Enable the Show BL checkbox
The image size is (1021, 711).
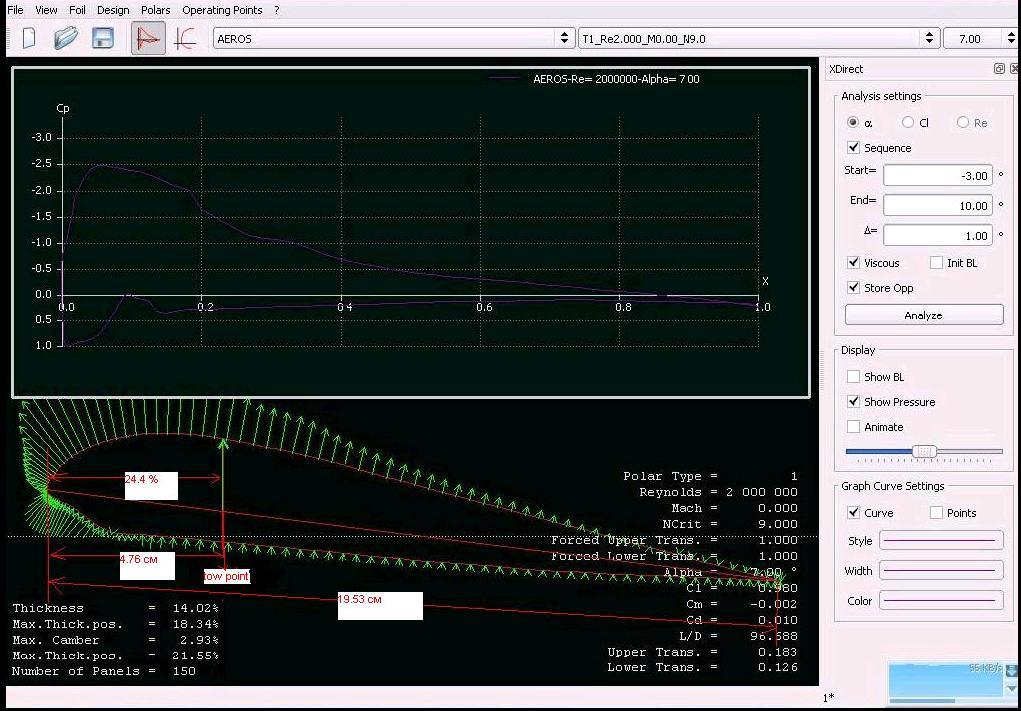853,377
